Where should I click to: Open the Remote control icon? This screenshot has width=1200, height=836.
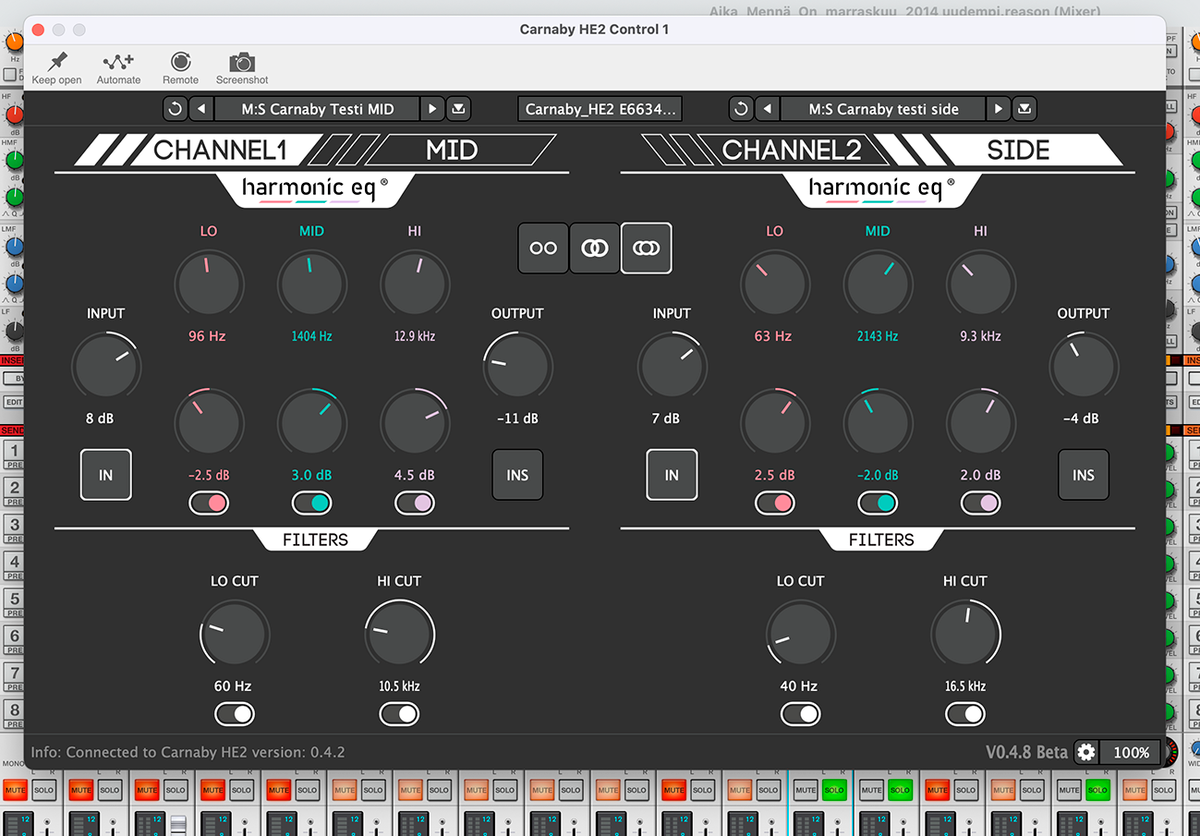click(x=180, y=62)
